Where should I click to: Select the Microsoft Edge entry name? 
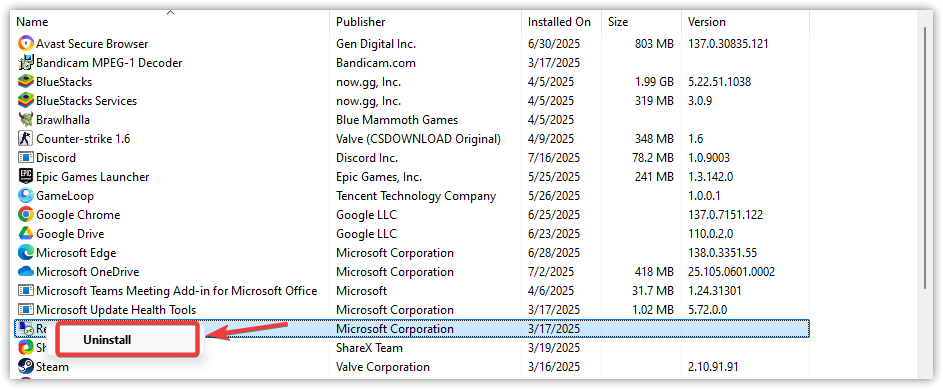(76, 253)
